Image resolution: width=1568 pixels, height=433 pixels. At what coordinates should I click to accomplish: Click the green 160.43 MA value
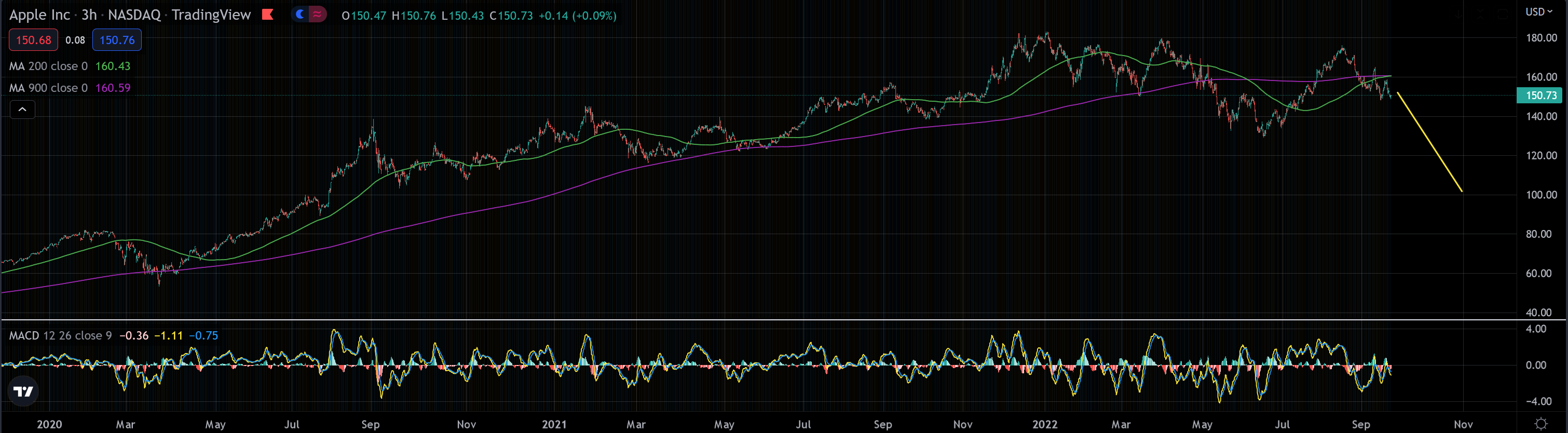[x=113, y=66]
